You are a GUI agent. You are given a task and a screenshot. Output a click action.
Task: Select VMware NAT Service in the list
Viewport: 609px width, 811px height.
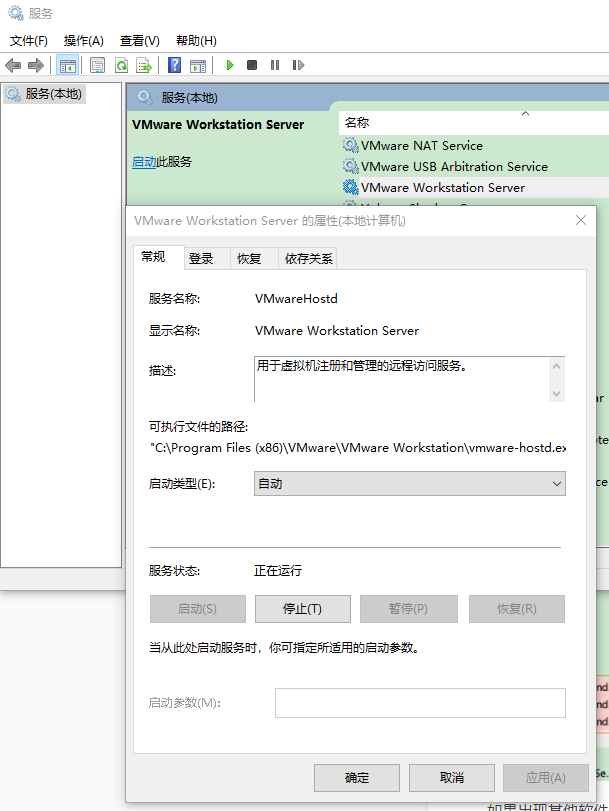(422, 146)
